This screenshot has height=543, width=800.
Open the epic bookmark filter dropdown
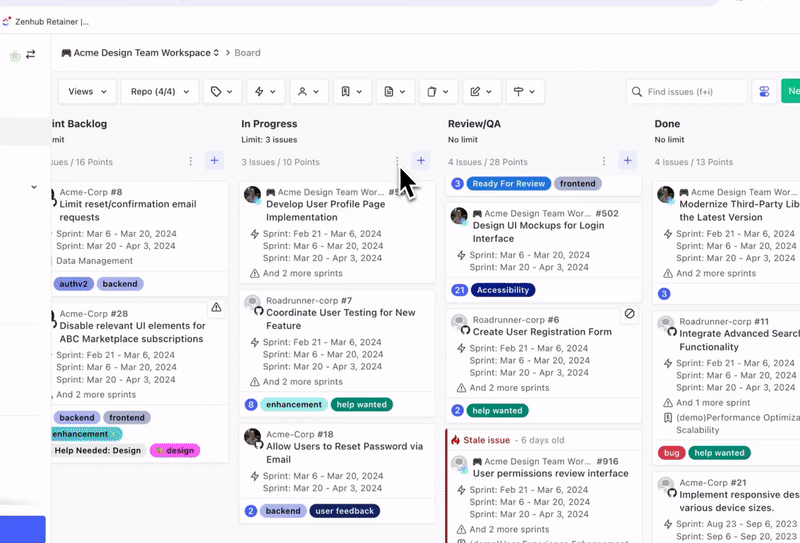pos(352,91)
